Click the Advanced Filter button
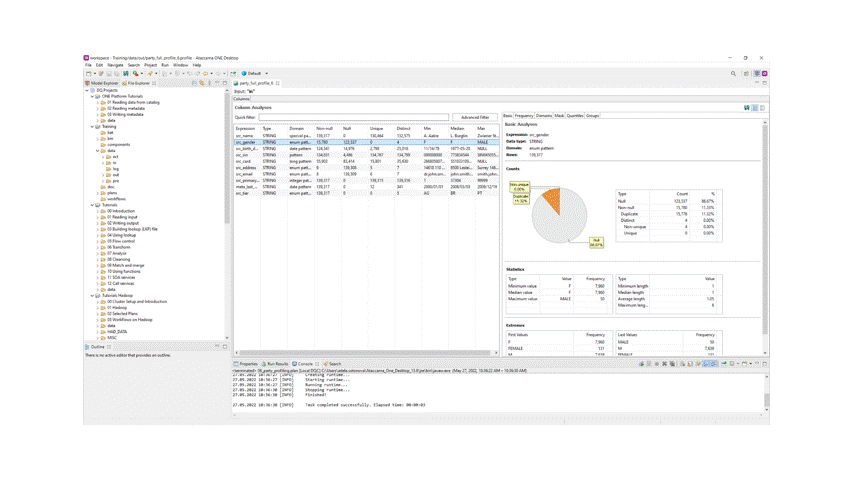Image resolution: width=853 pixels, height=480 pixels. (x=475, y=117)
